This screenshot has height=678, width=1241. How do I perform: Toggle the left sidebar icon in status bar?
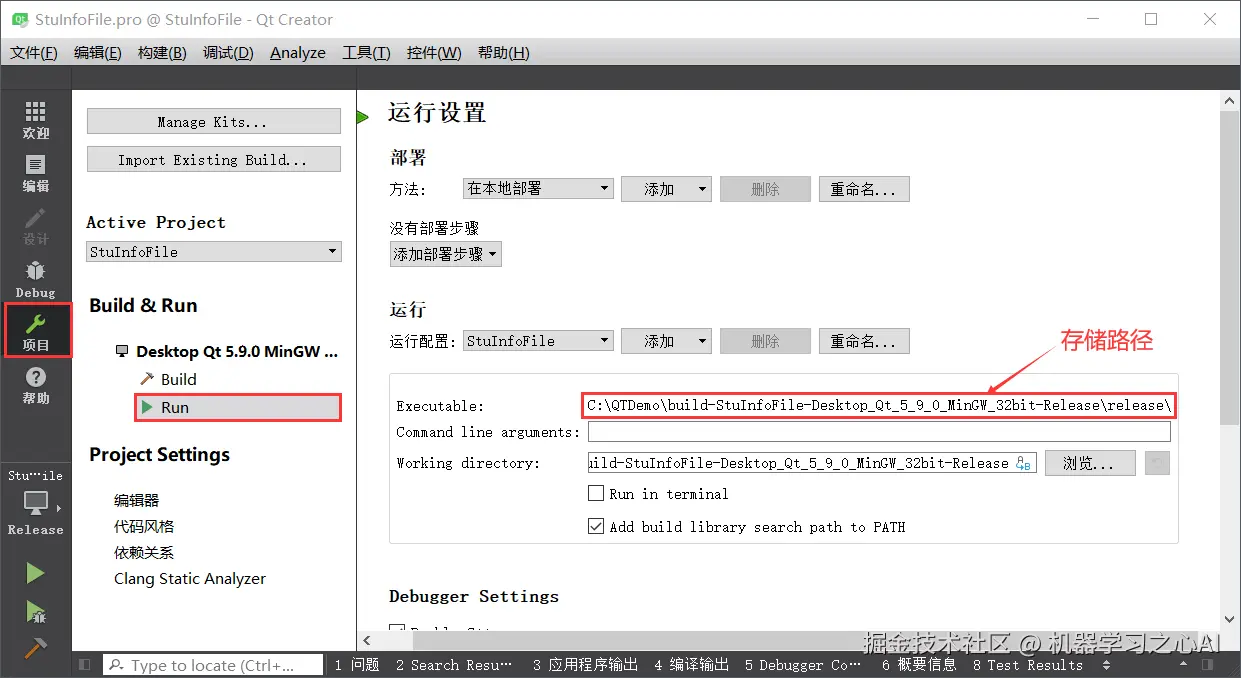point(84,664)
